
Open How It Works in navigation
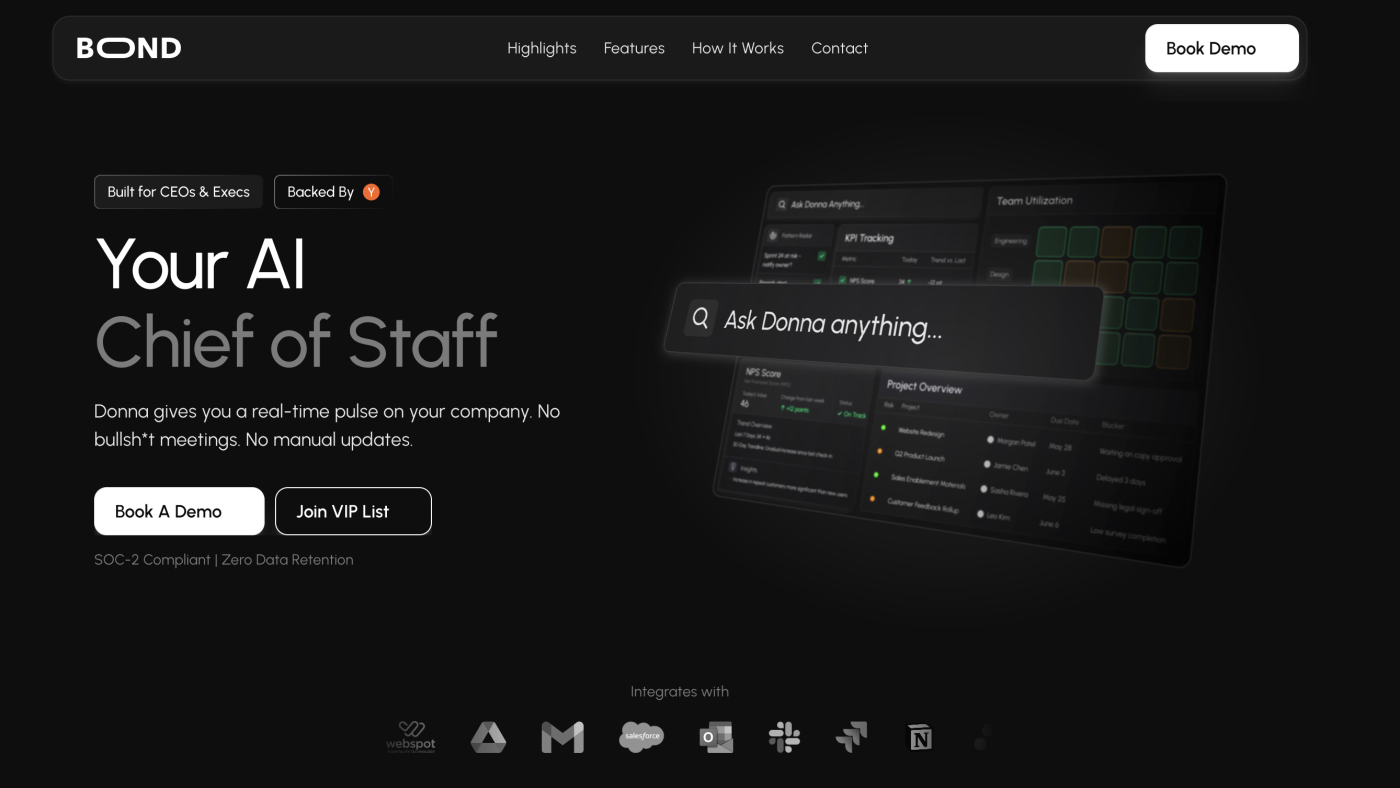click(x=737, y=48)
